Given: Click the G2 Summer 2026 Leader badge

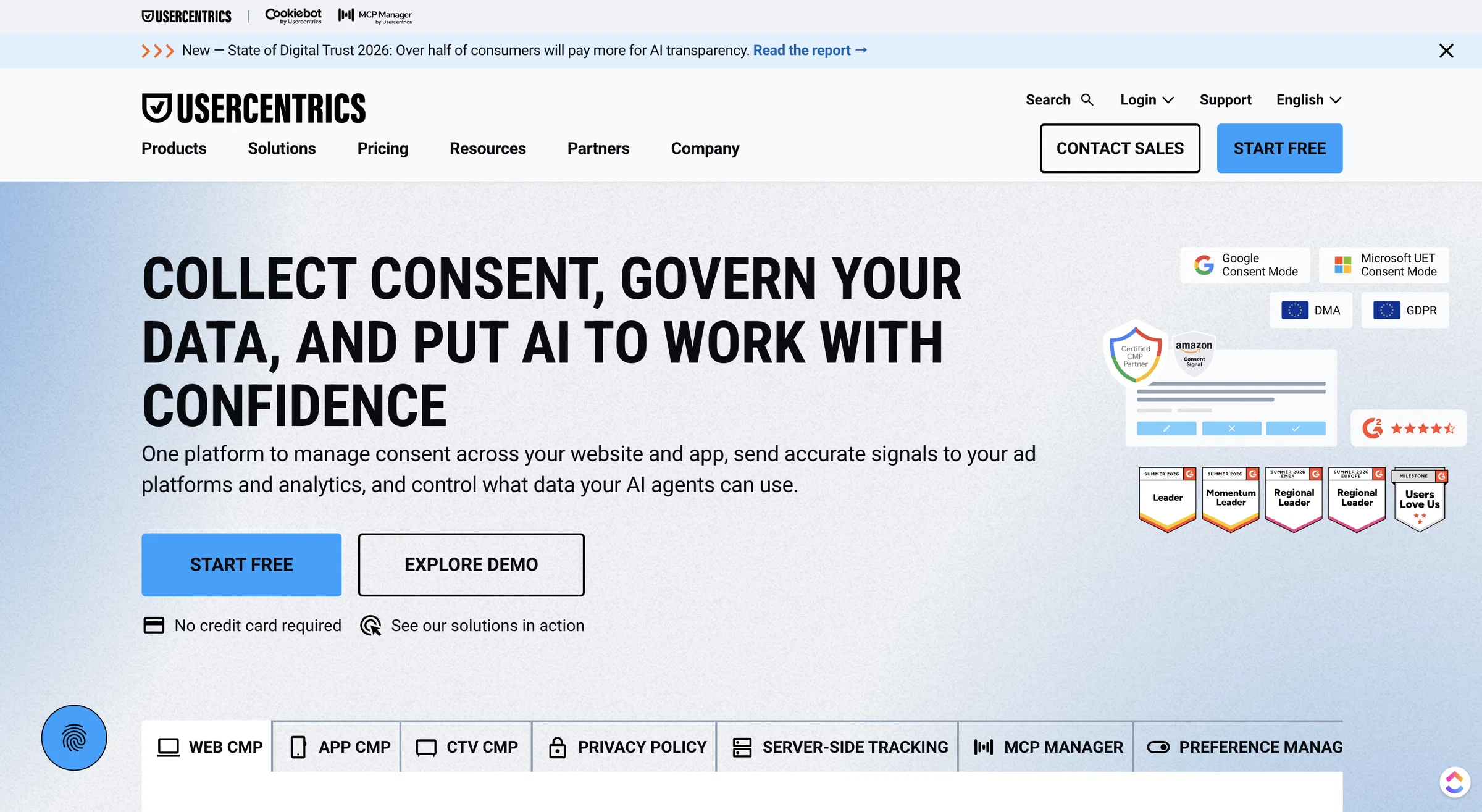Looking at the screenshot, I should tap(1168, 499).
